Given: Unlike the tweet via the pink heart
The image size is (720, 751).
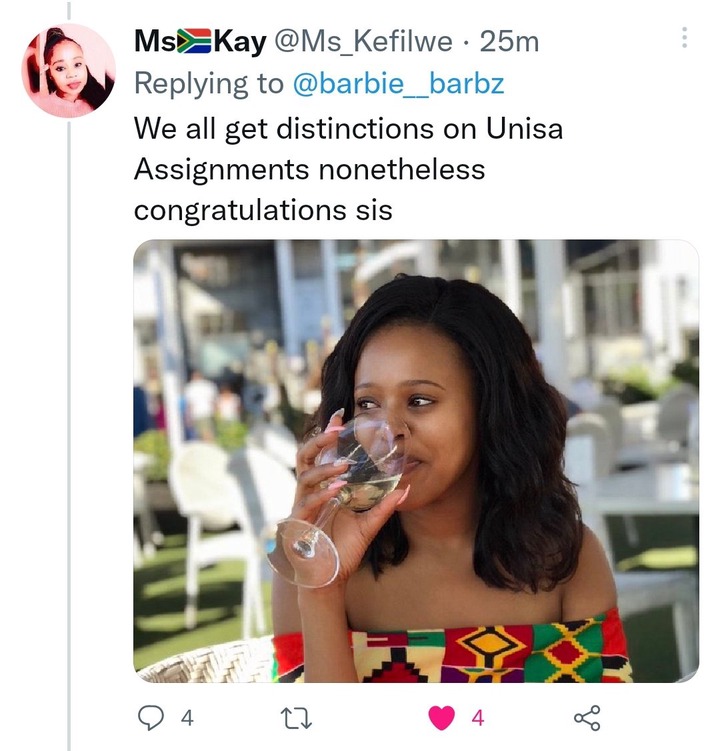Looking at the screenshot, I should (x=441, y=717).
